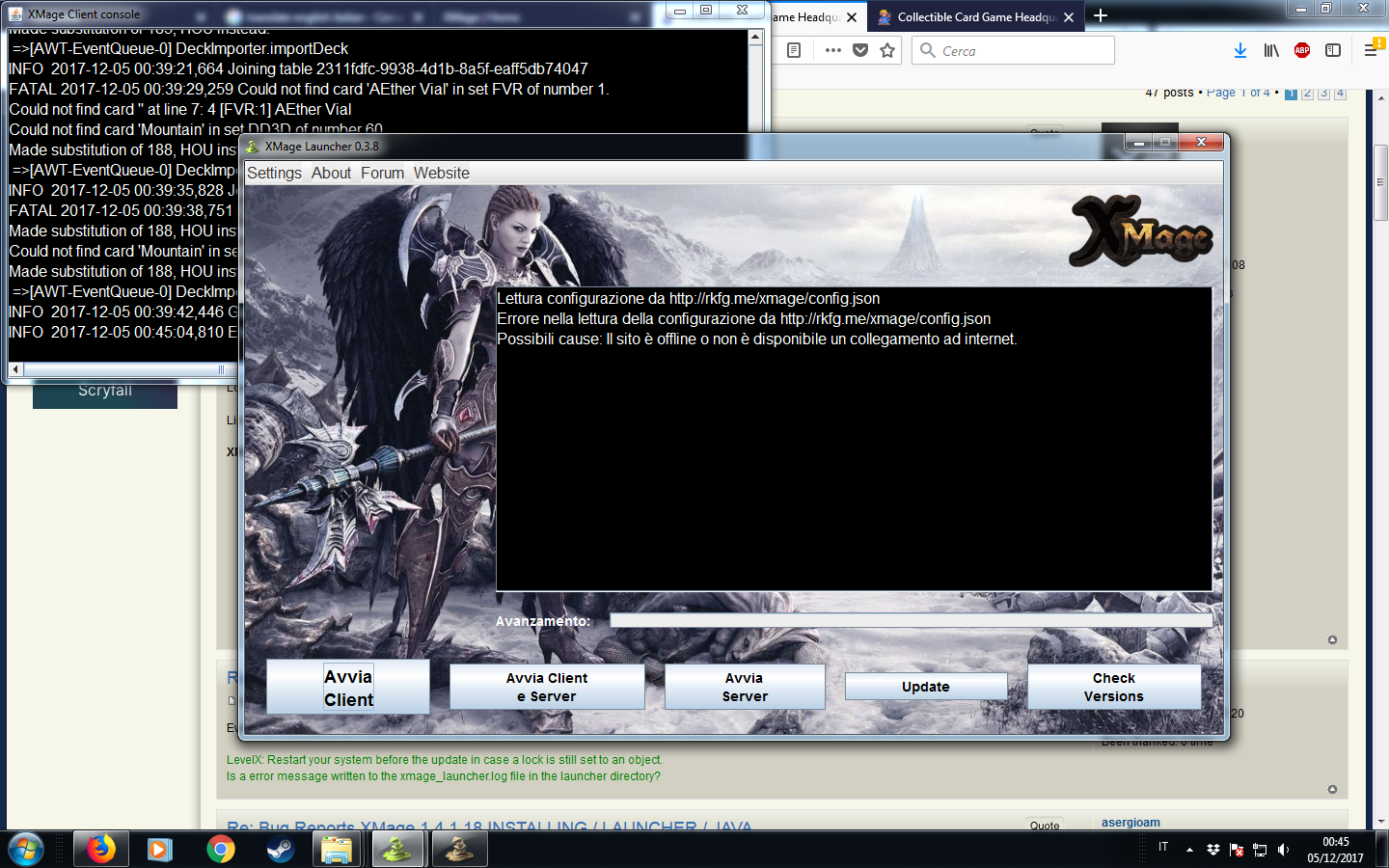Click in the Cerca search field
Image resolution: width=1389 pixels, height=868 pixels.
tap(1013, 50)
